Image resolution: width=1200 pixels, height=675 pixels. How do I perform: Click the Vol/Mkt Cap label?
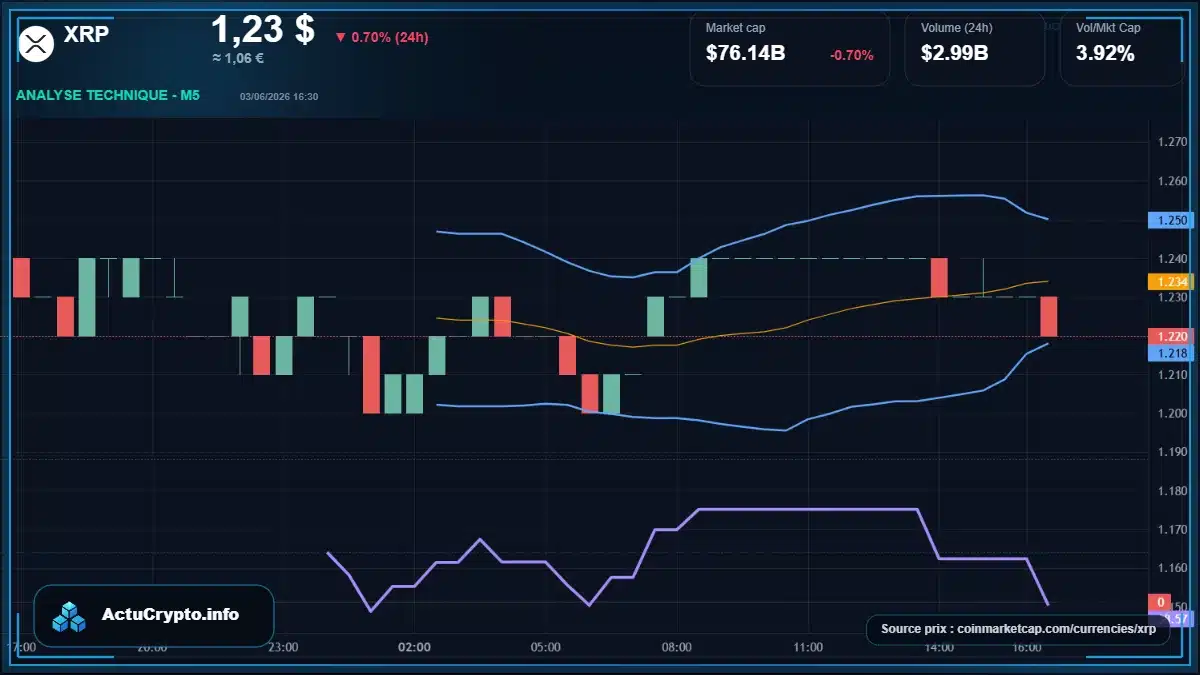pos(1108,28)
